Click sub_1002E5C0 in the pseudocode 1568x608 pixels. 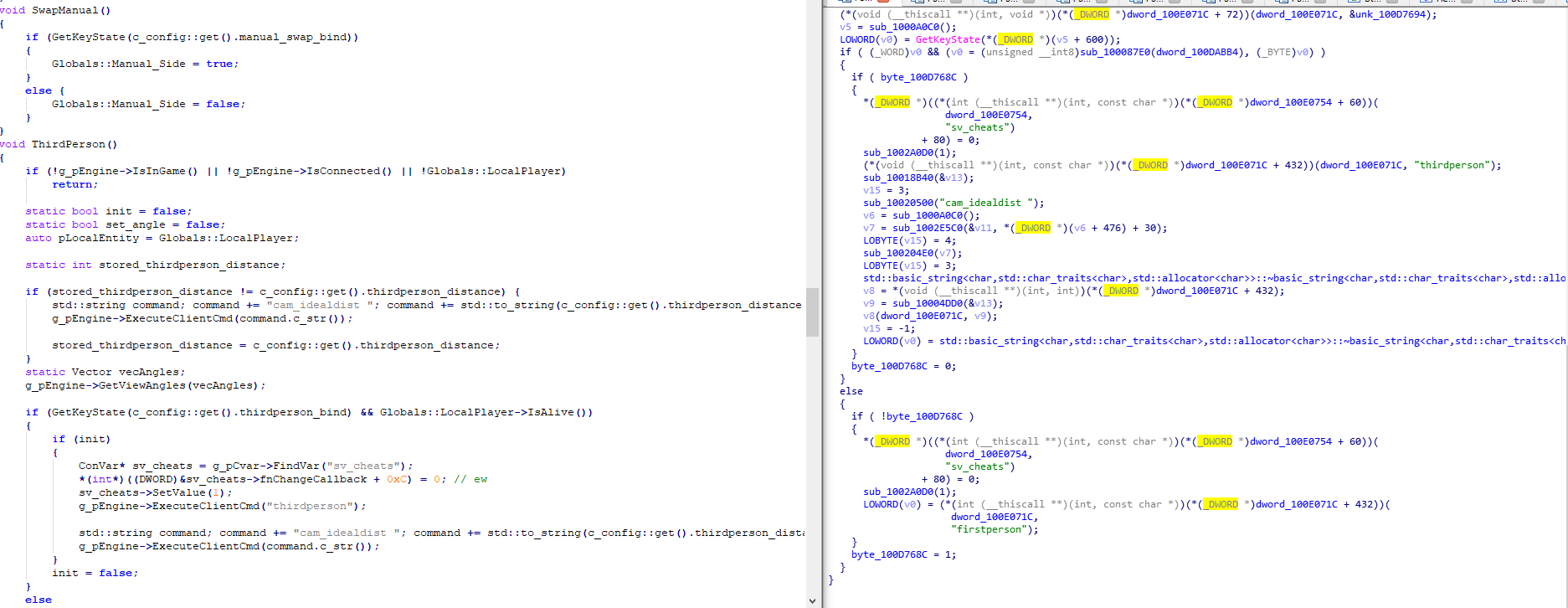pos(928,228)
